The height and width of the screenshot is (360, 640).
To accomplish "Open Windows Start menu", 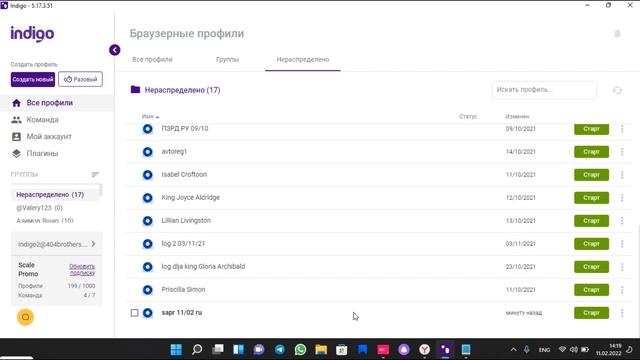I will [176, 349].
